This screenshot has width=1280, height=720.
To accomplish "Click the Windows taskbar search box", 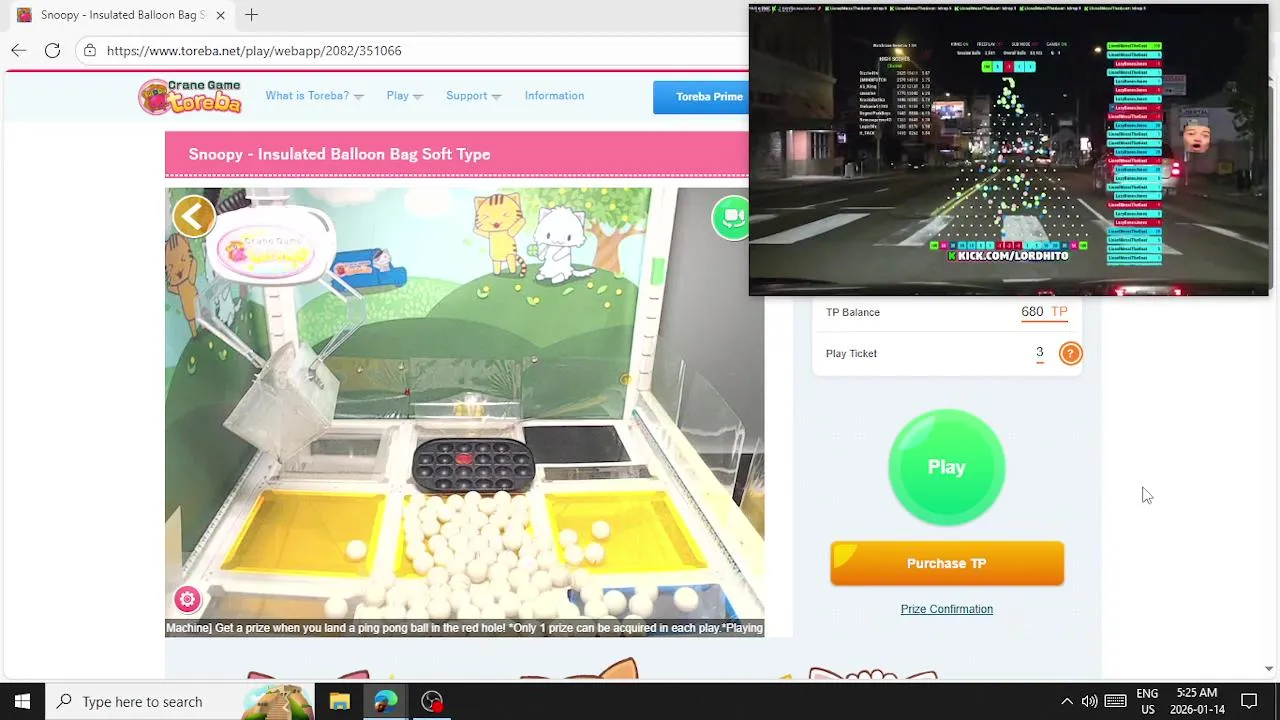I will 180,701.
